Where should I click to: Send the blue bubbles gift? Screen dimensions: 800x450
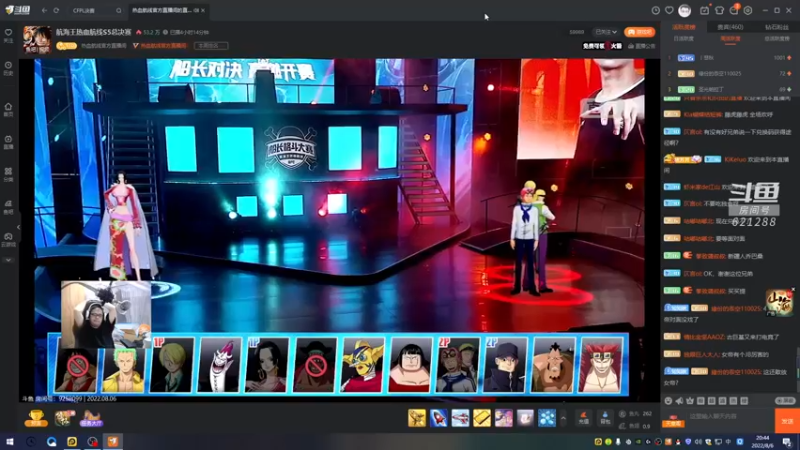[547, 418]
